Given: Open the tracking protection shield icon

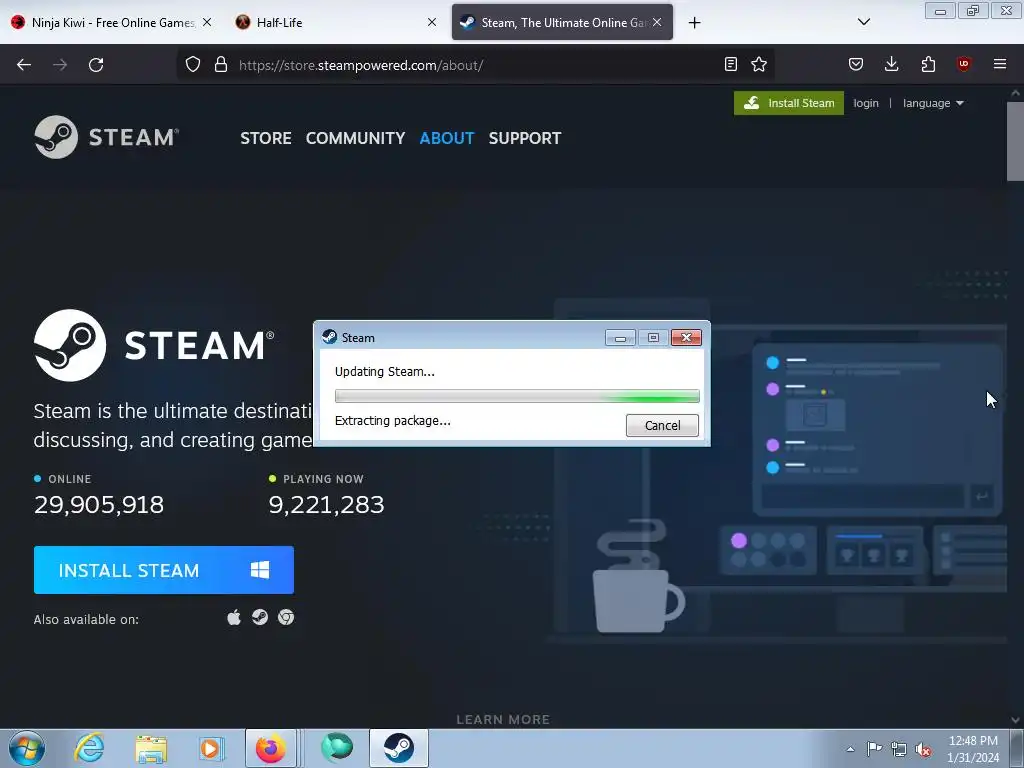Looking at the screenshot, I should [193, 64].
